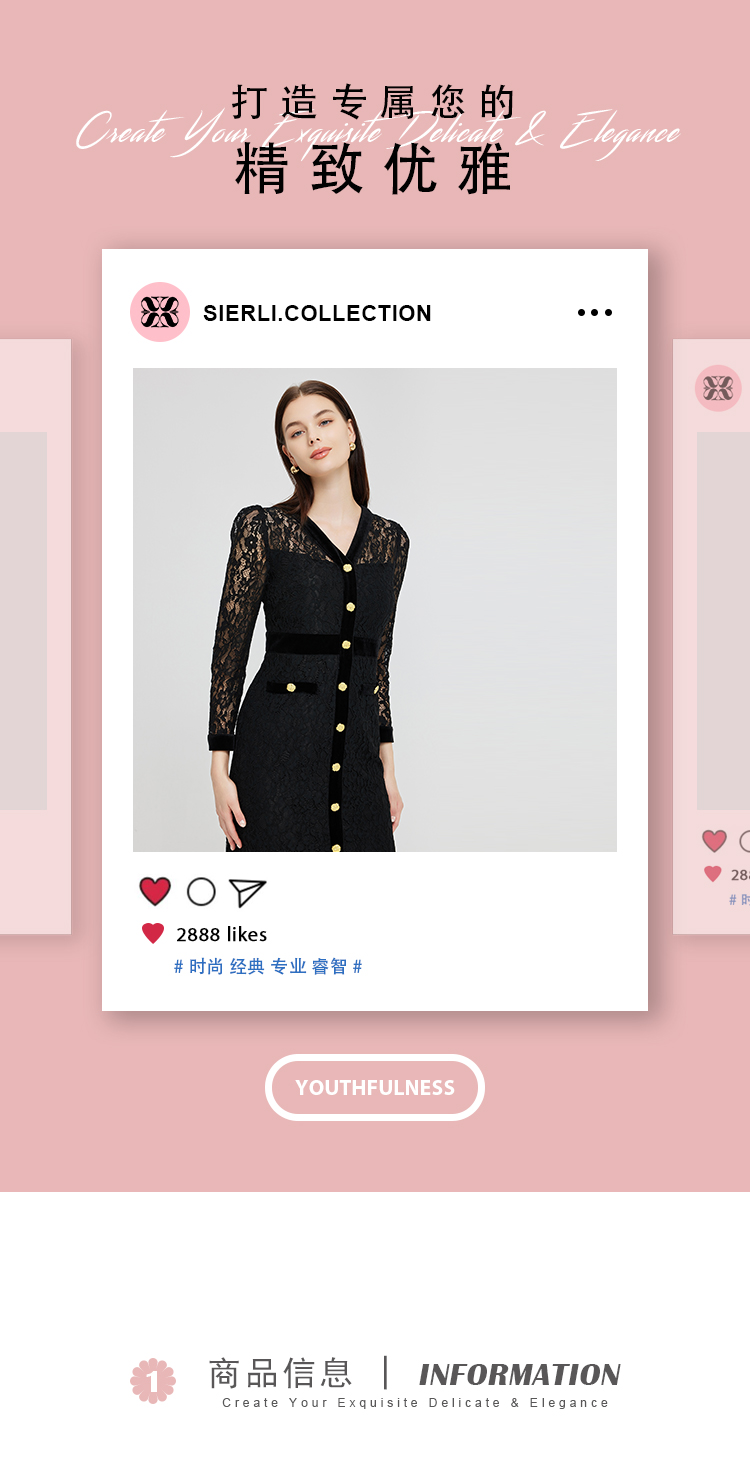Select the partially visible right card
This screenshot has height=1461, width=750.
711,637
